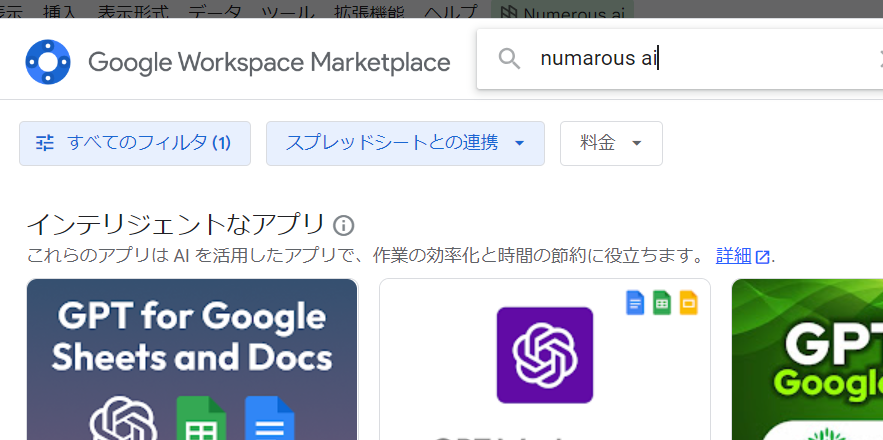Click the magnifying glass search icon
883x440 pixels.
click(510, 59)
